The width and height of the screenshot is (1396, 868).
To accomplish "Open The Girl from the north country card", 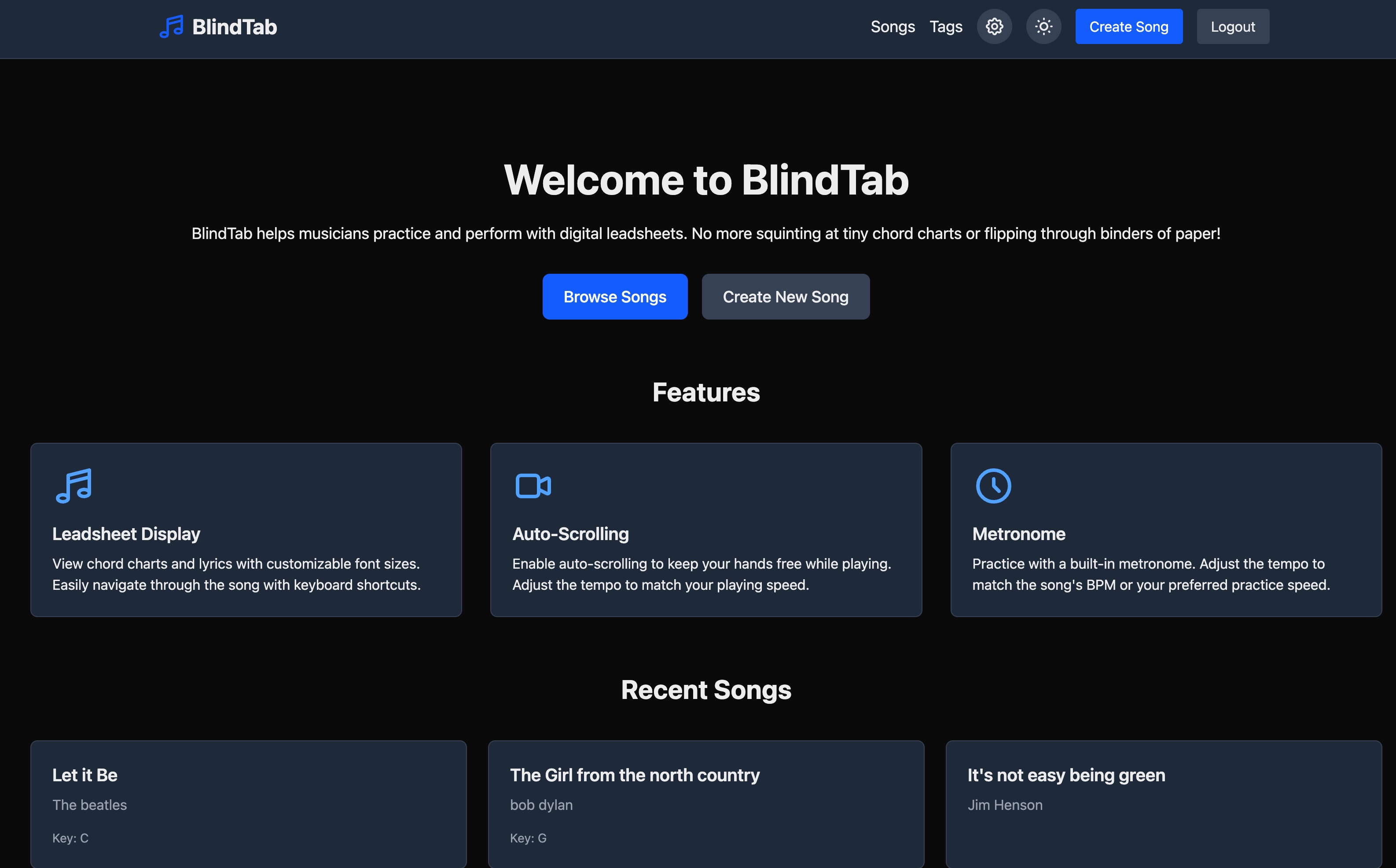I will click(706, 804).
